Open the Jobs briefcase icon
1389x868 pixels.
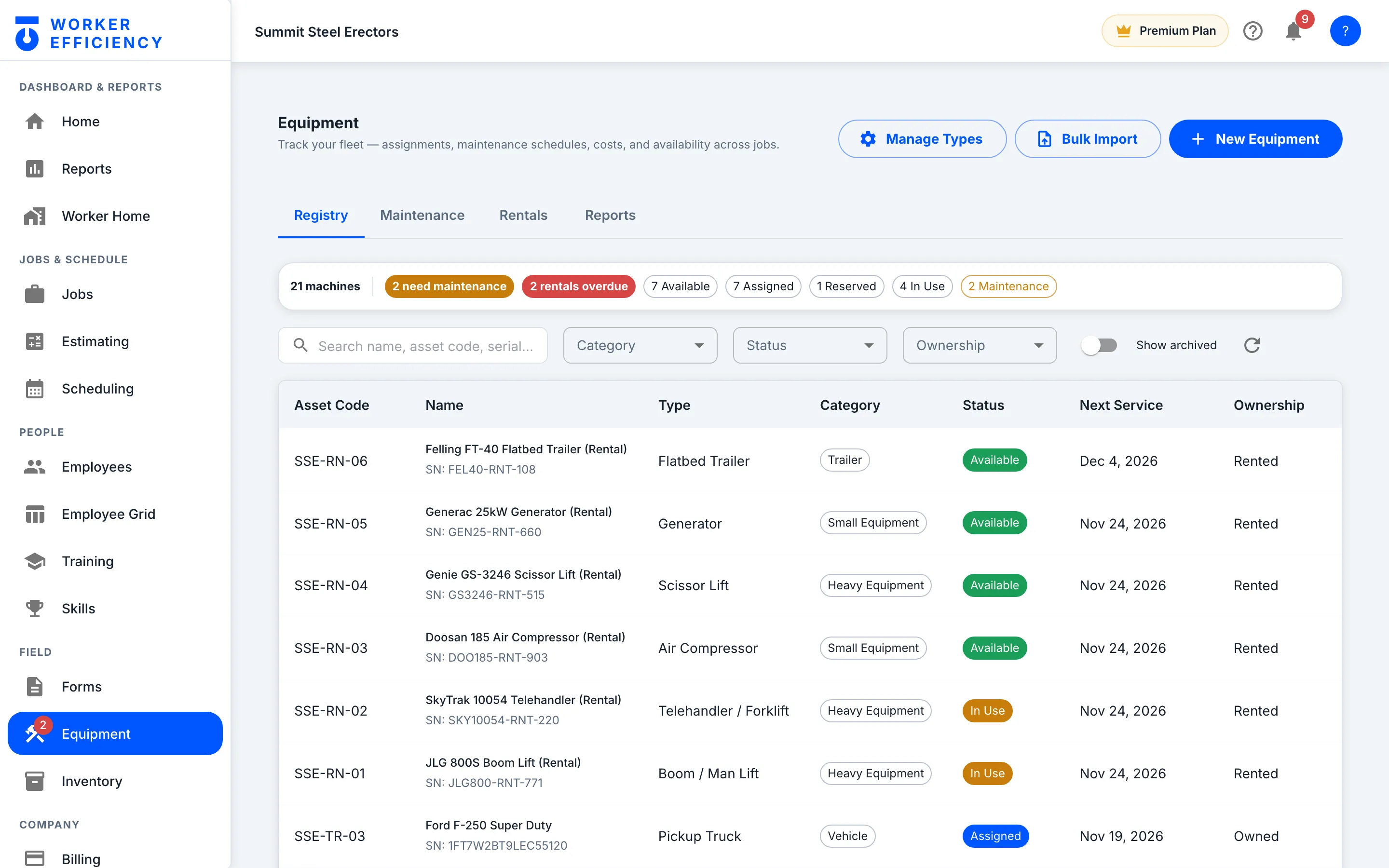click(34, 294)
